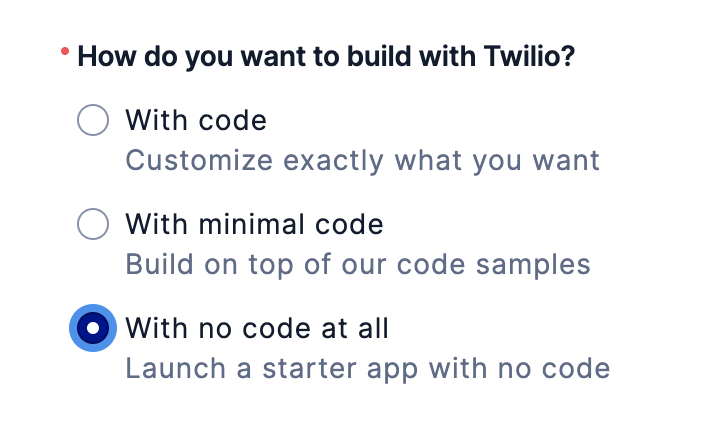Click the "With no code at all" label

tap(257, 328)
